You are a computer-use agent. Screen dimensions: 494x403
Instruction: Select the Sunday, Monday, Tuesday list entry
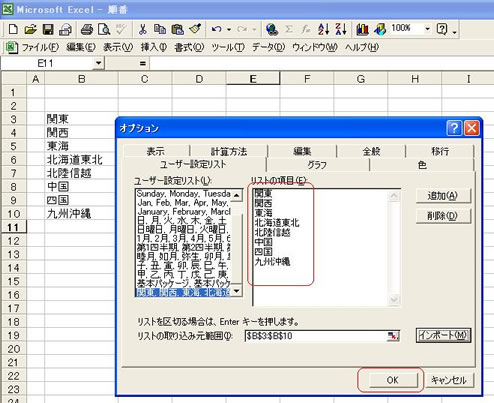pyautogui.click(x=183, y=194)
